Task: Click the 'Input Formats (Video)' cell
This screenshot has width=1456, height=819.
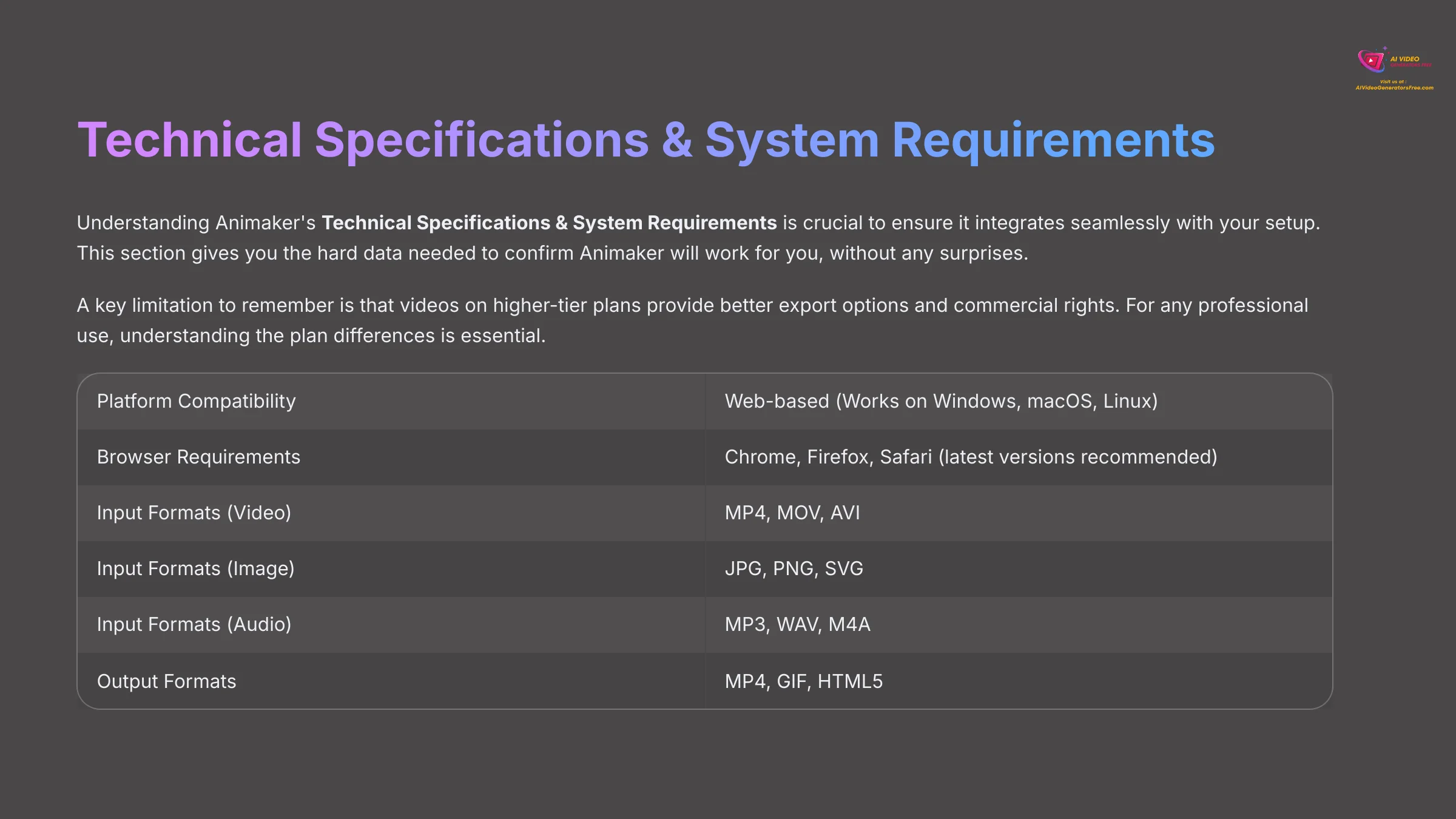Action: 392,513
